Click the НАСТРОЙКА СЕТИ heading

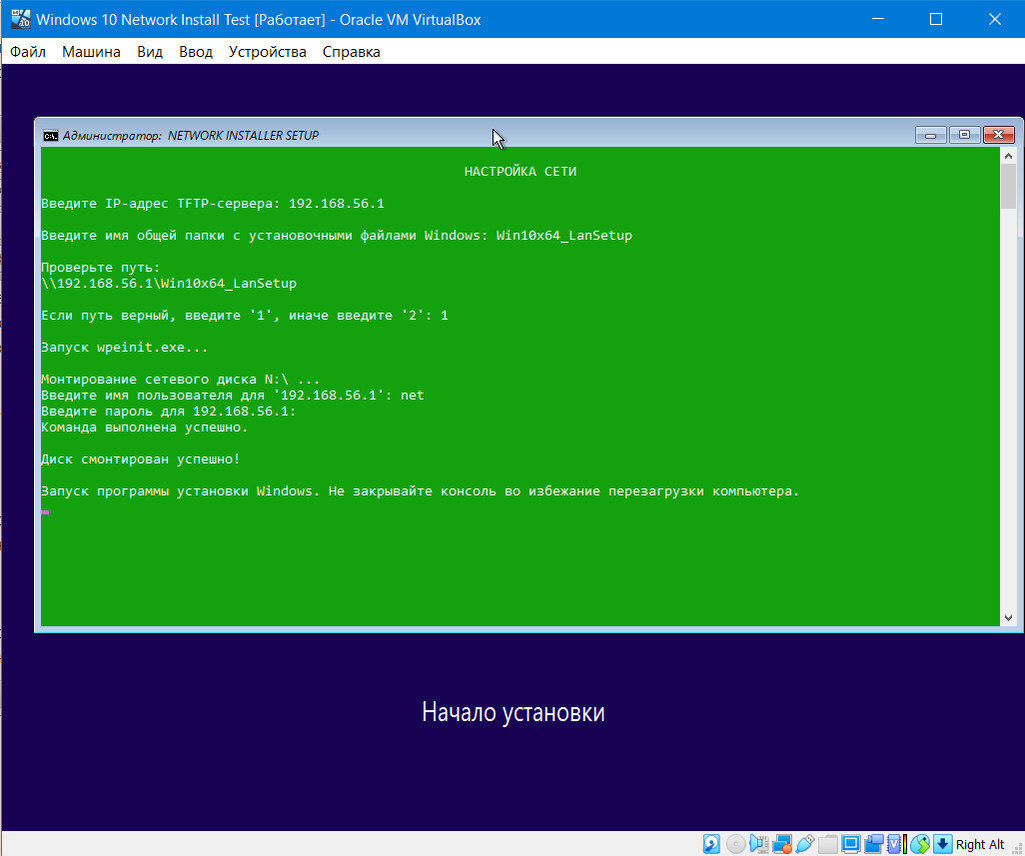(x=520, y=171)
